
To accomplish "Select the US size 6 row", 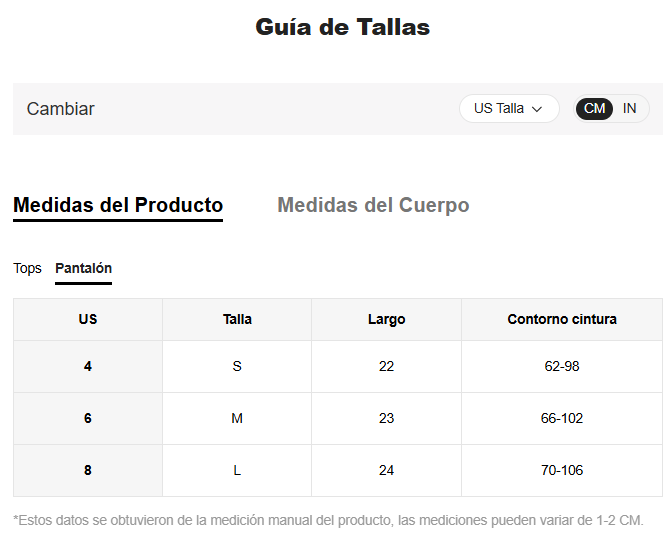I will pos(88,418).
